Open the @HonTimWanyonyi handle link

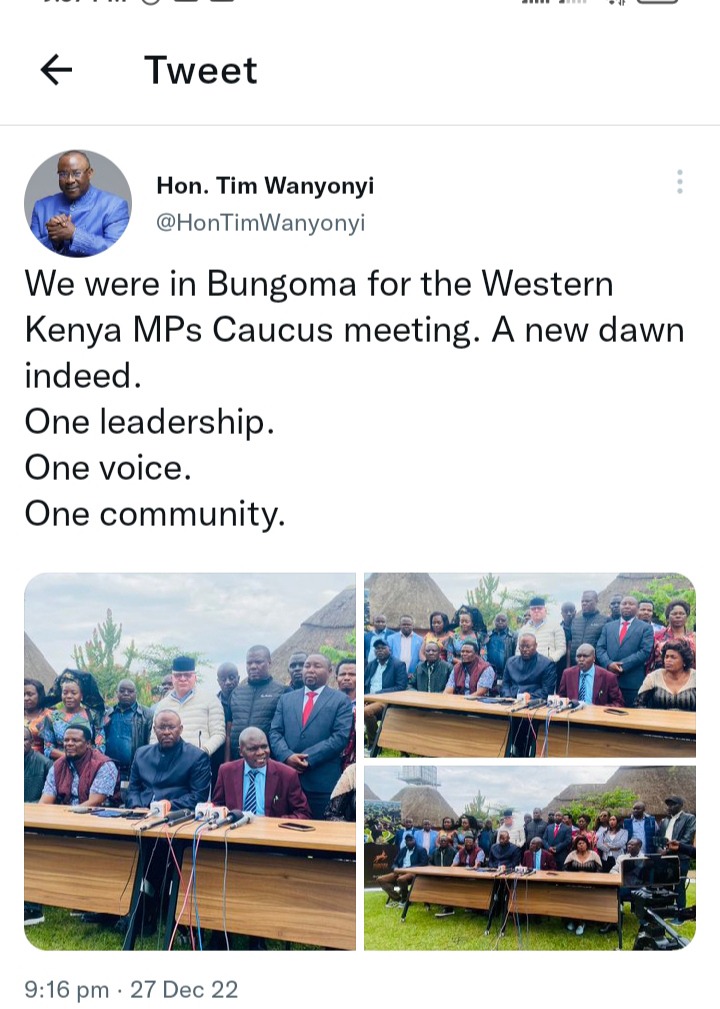(x=261, y=223)
